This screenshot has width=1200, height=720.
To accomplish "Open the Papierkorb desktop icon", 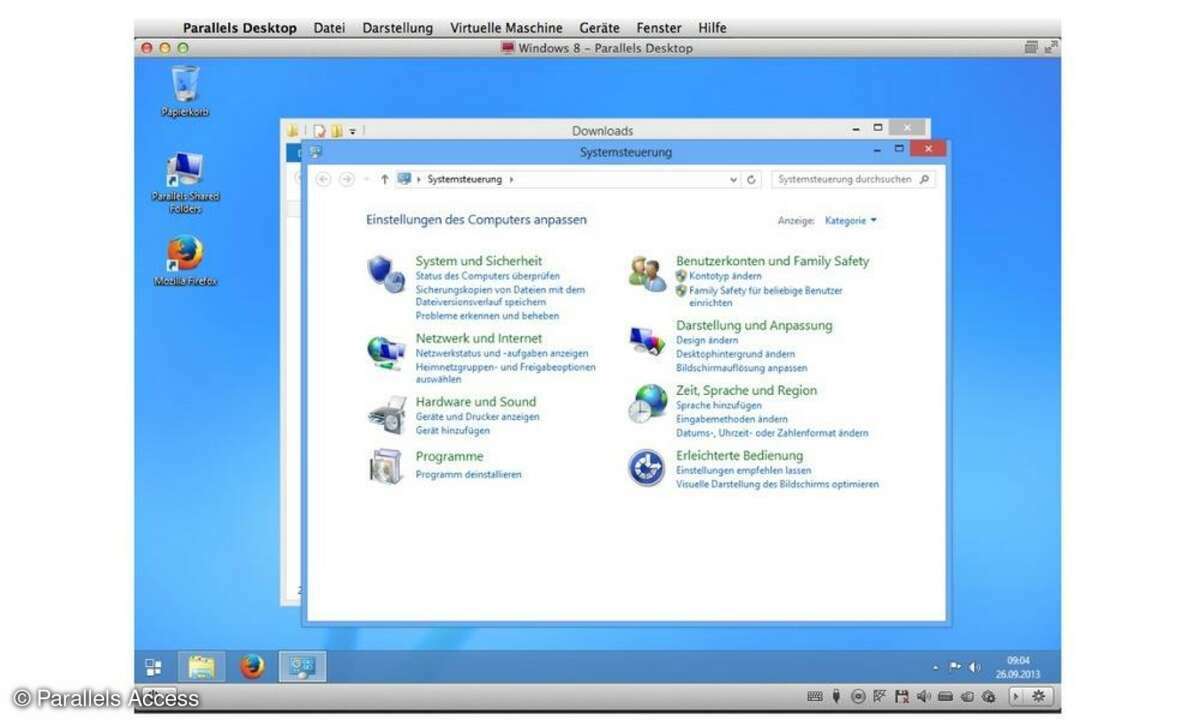I will 185,92.
